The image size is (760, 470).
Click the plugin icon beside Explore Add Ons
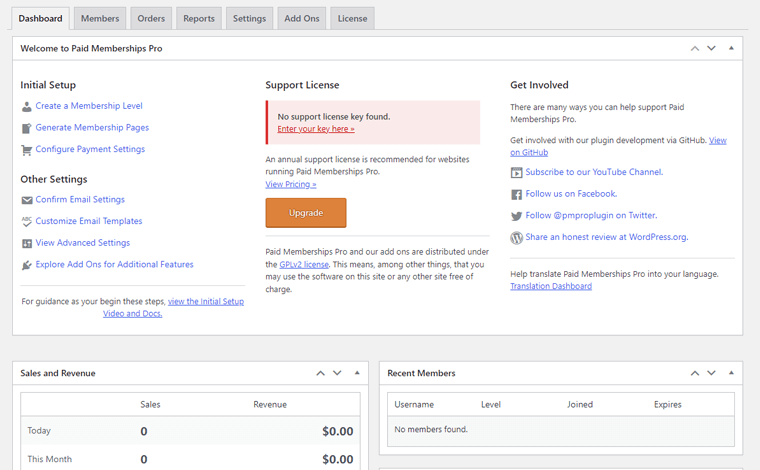tap(27, 265)
